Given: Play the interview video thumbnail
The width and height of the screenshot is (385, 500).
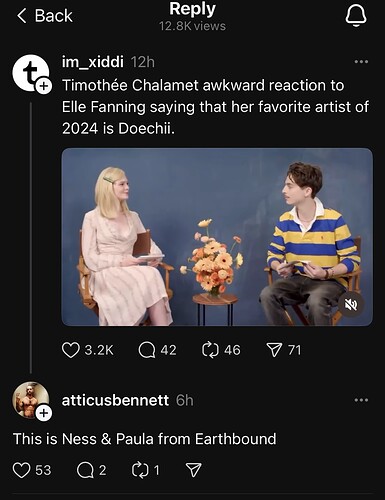Looking at the screenshot, I should (217, 237).
